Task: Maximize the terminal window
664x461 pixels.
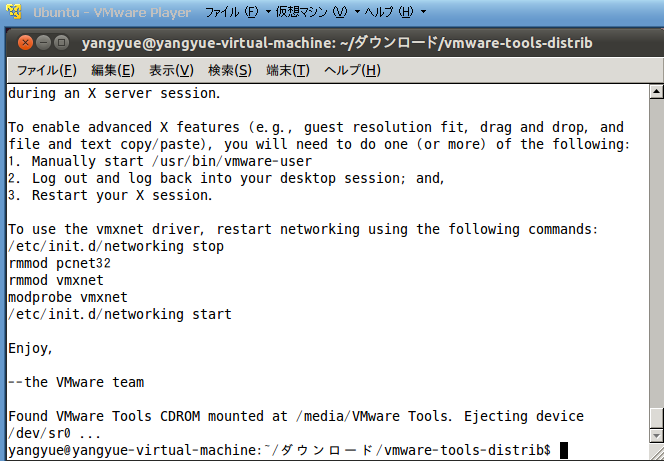Action: coord(62,43)
